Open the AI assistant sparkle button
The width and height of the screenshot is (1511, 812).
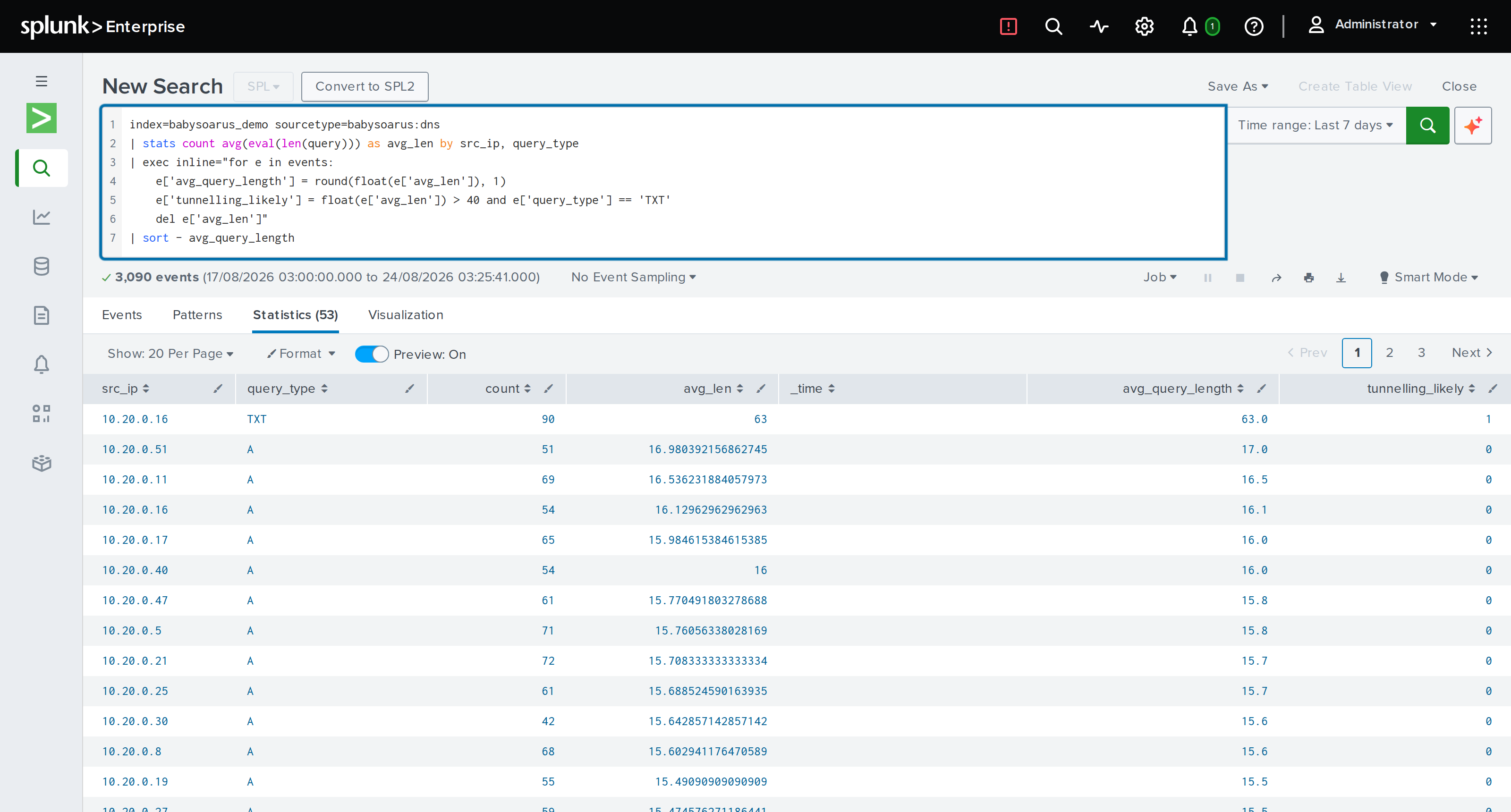pyautogui.click(x=1472, y=126)
